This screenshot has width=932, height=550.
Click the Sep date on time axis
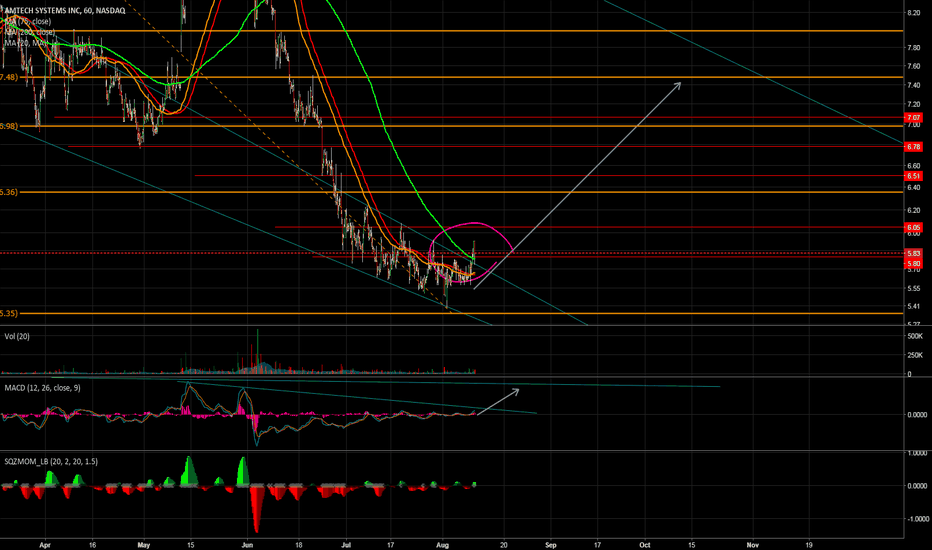pyautogui.click(x=551, y=545)
